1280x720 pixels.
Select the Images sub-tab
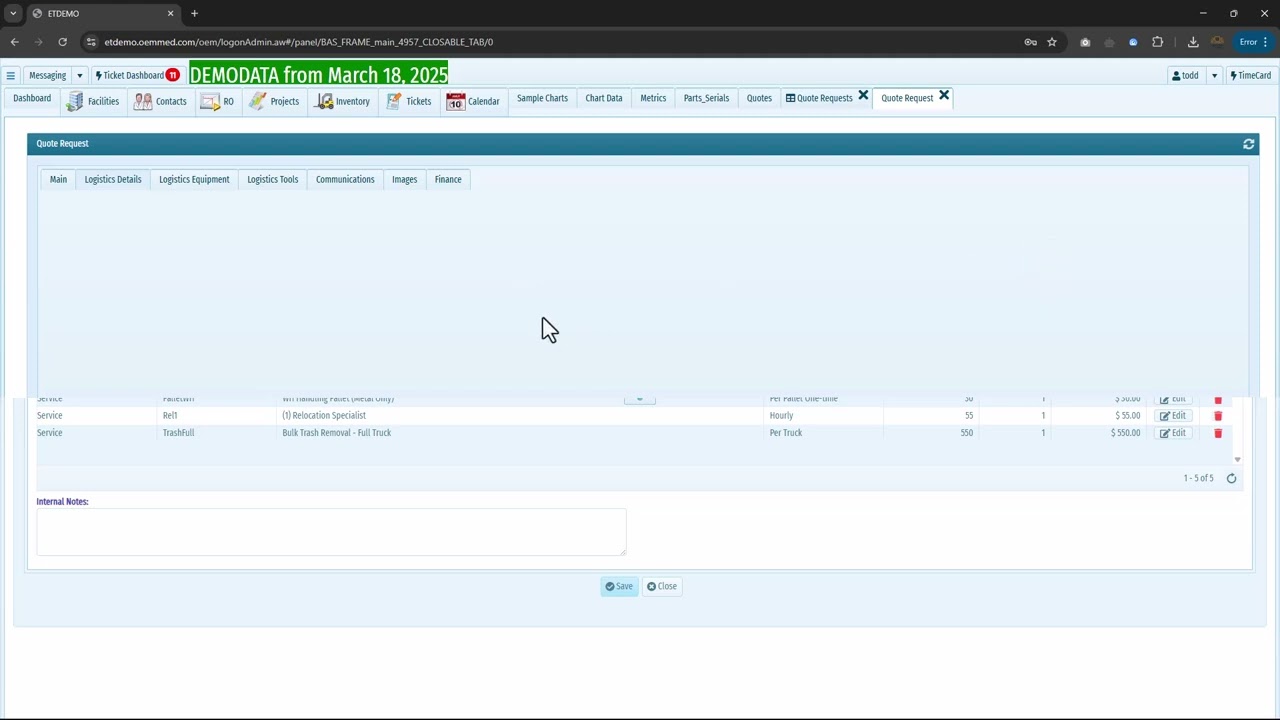coord(404,179)
